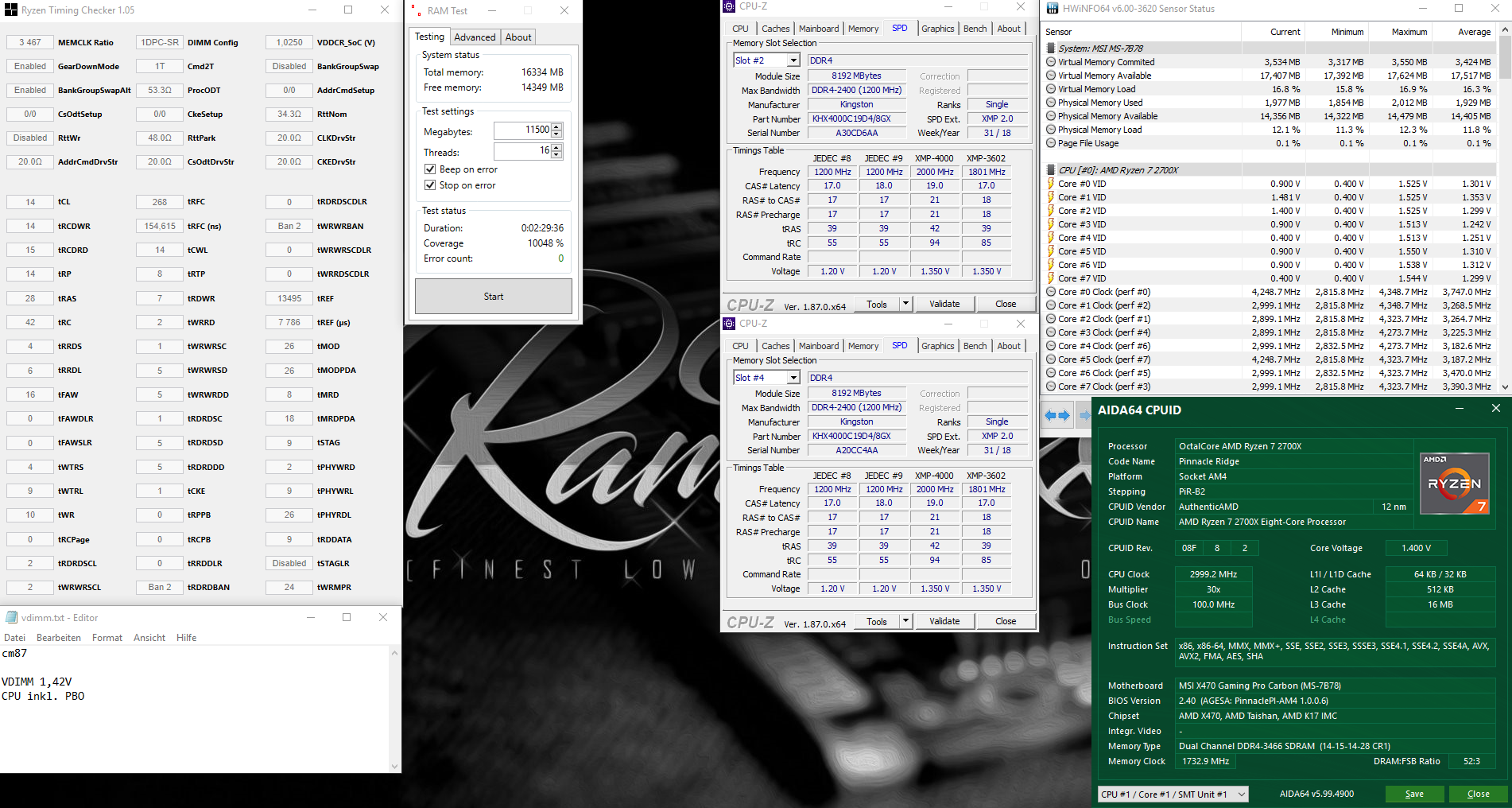Click the lightning icon beside Core #2 VID
The image size is (1512, 808).
coord(1051,211)
